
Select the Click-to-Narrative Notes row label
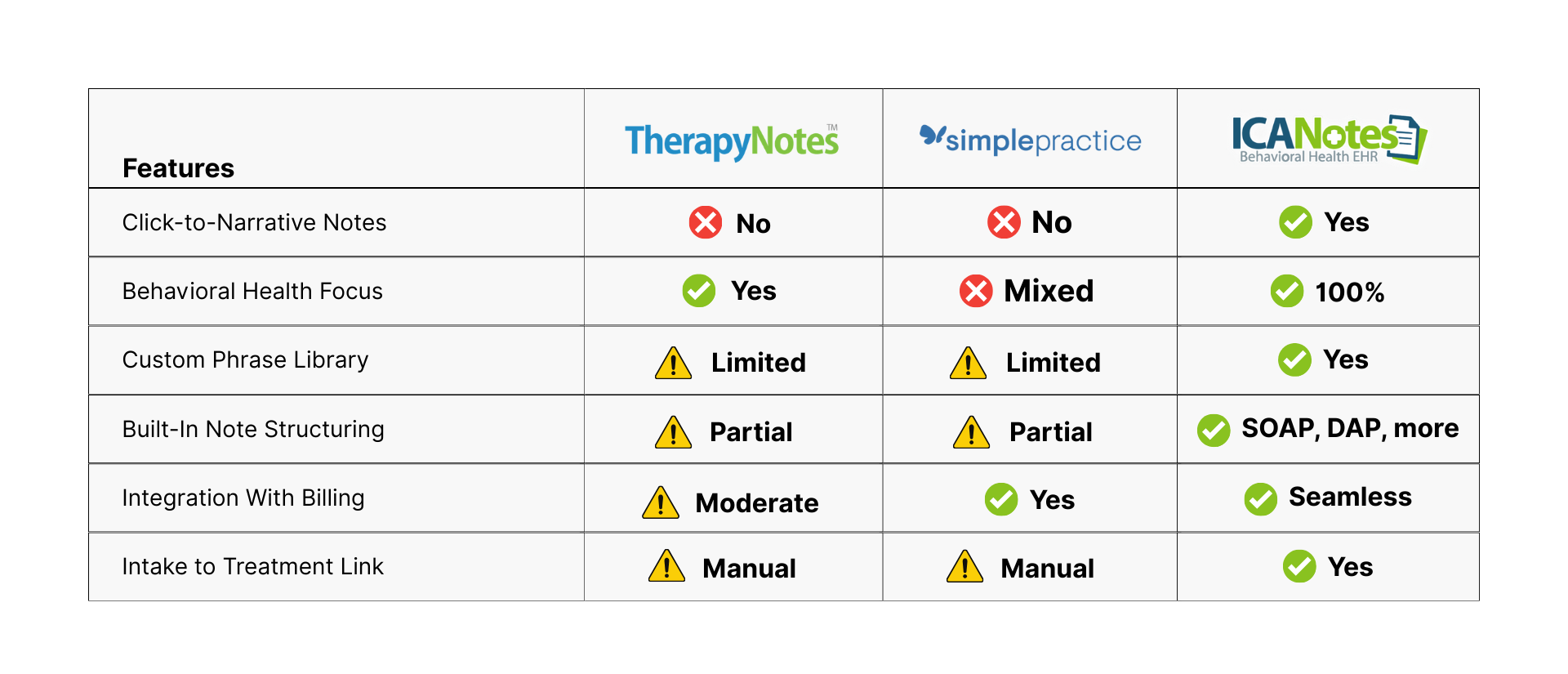click(254, 222)
